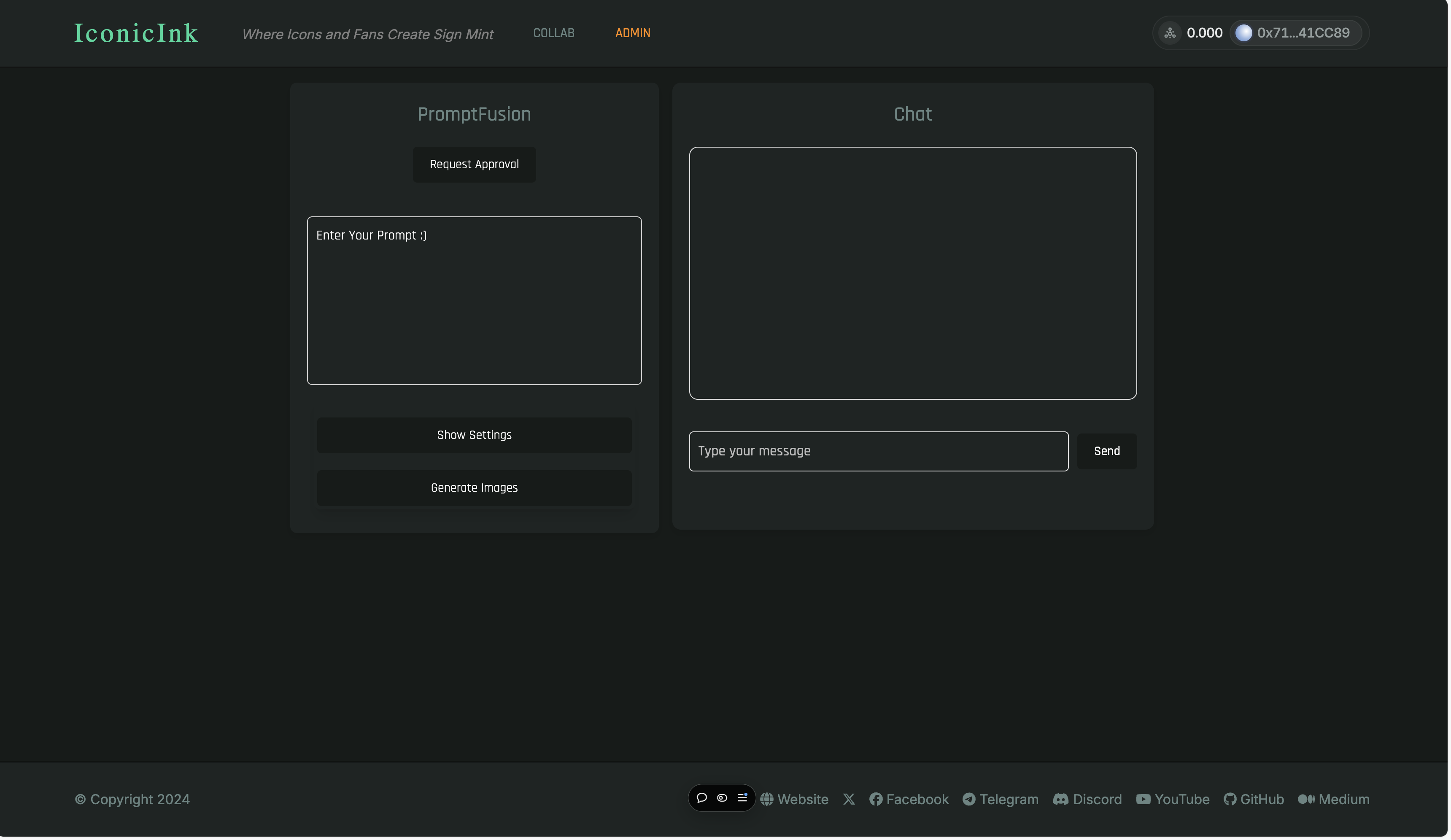Open the wallet address 0x71...41CC89 menu
Image resolution: width=1451 pixels, height=840 pixels.
point(1295,33)
